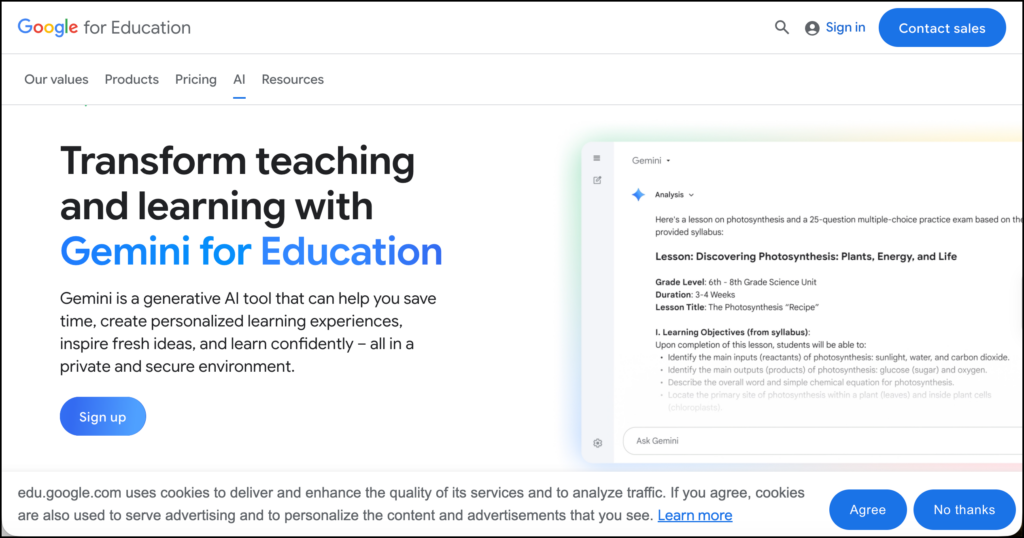Click the blue Gemini sparkle icon
This screenshot has width=1024, height=538.
638,195
